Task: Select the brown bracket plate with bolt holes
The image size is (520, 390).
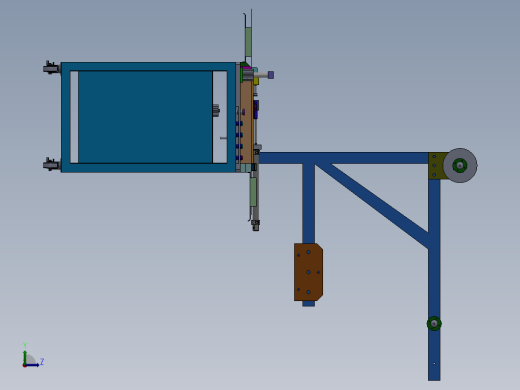Action: [x=308, y=272]
